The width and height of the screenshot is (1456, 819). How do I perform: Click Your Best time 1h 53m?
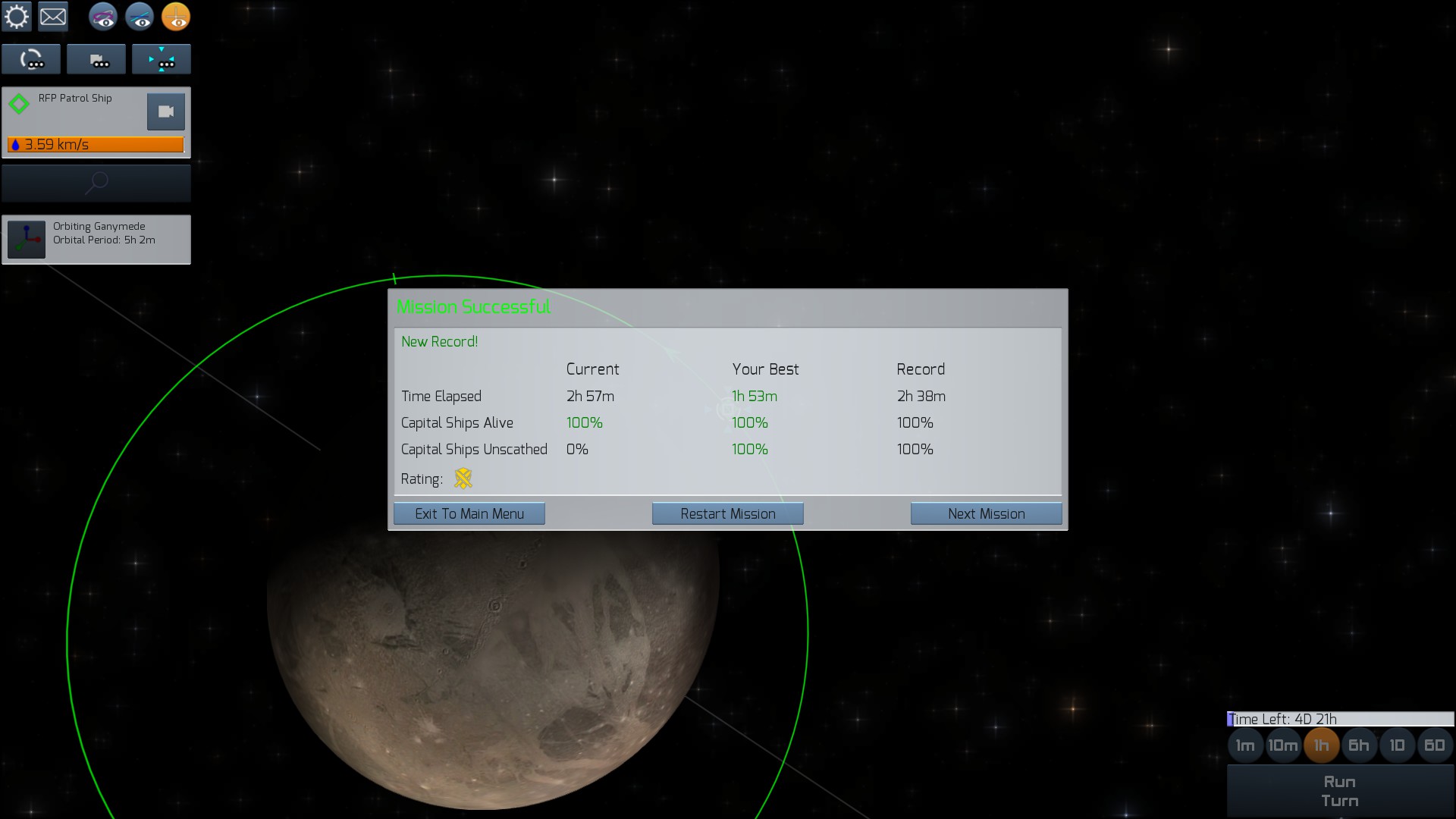[x=755, y=396]
